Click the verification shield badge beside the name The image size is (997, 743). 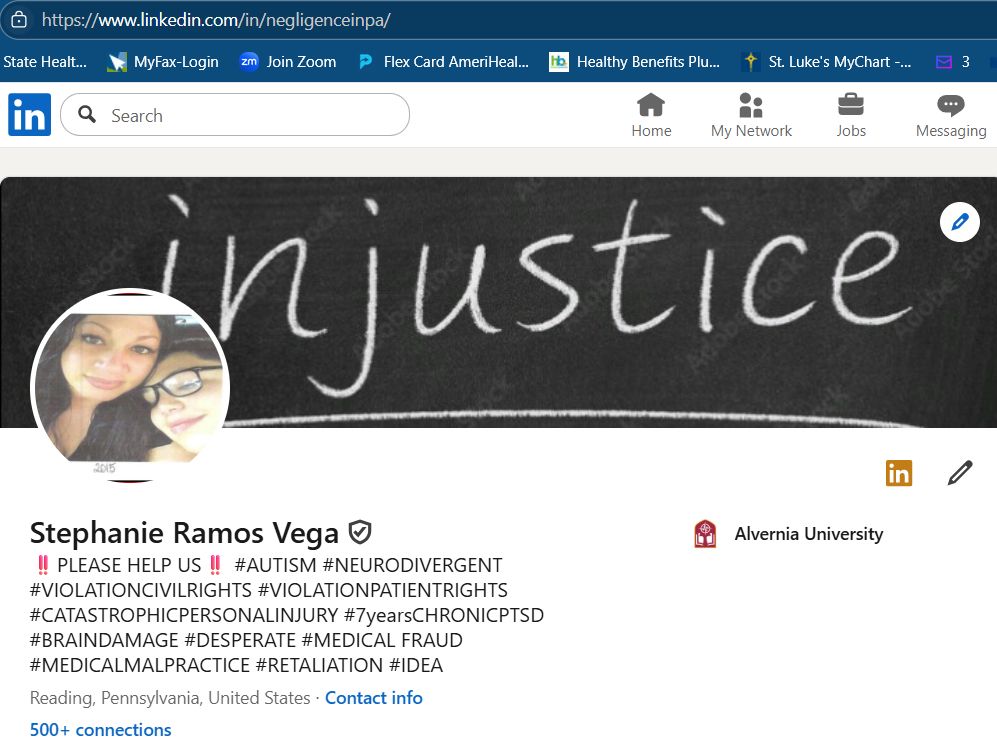[360, 533]
